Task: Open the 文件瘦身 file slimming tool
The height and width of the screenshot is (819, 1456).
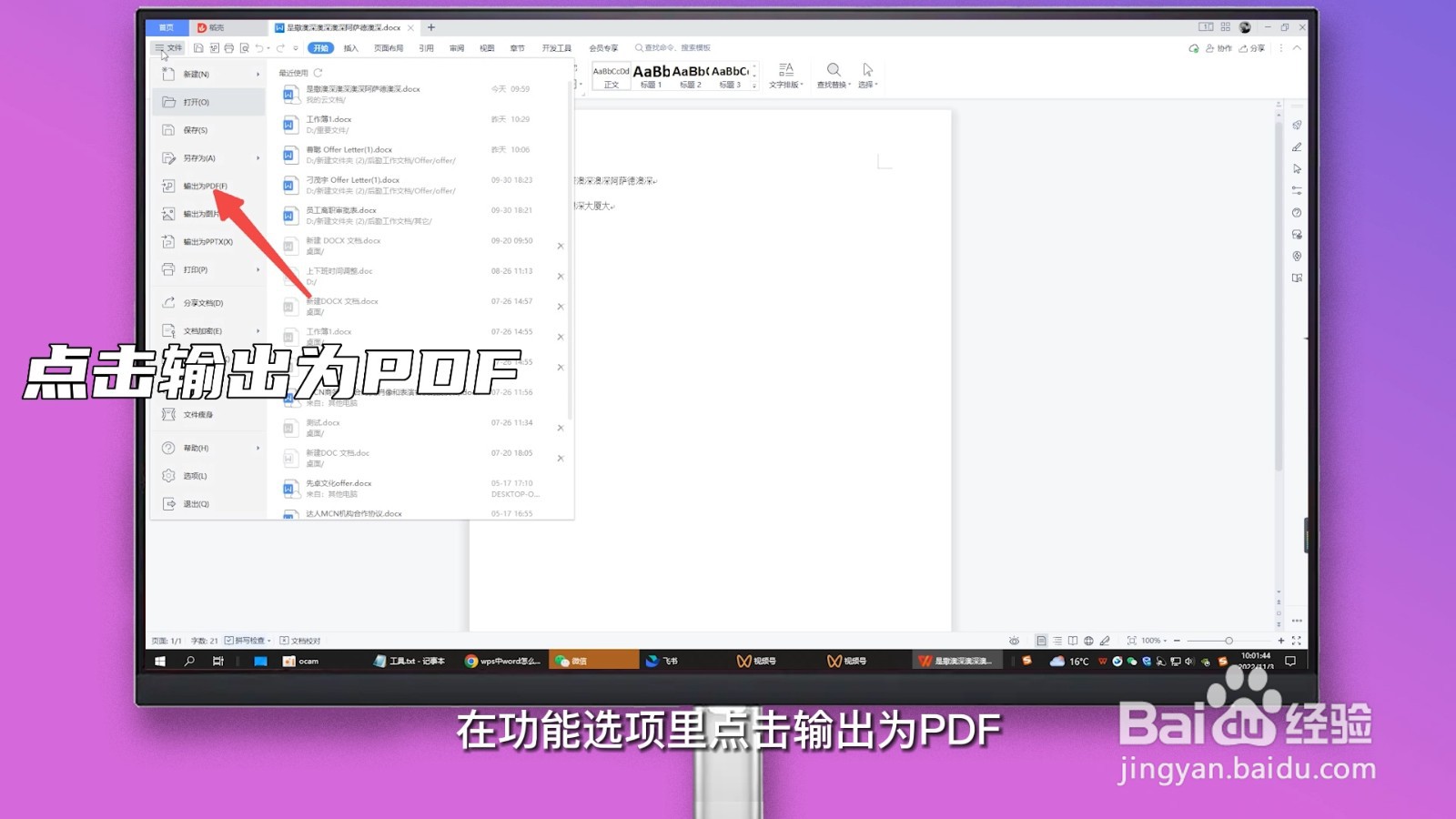Action: [x=198, y=414]
